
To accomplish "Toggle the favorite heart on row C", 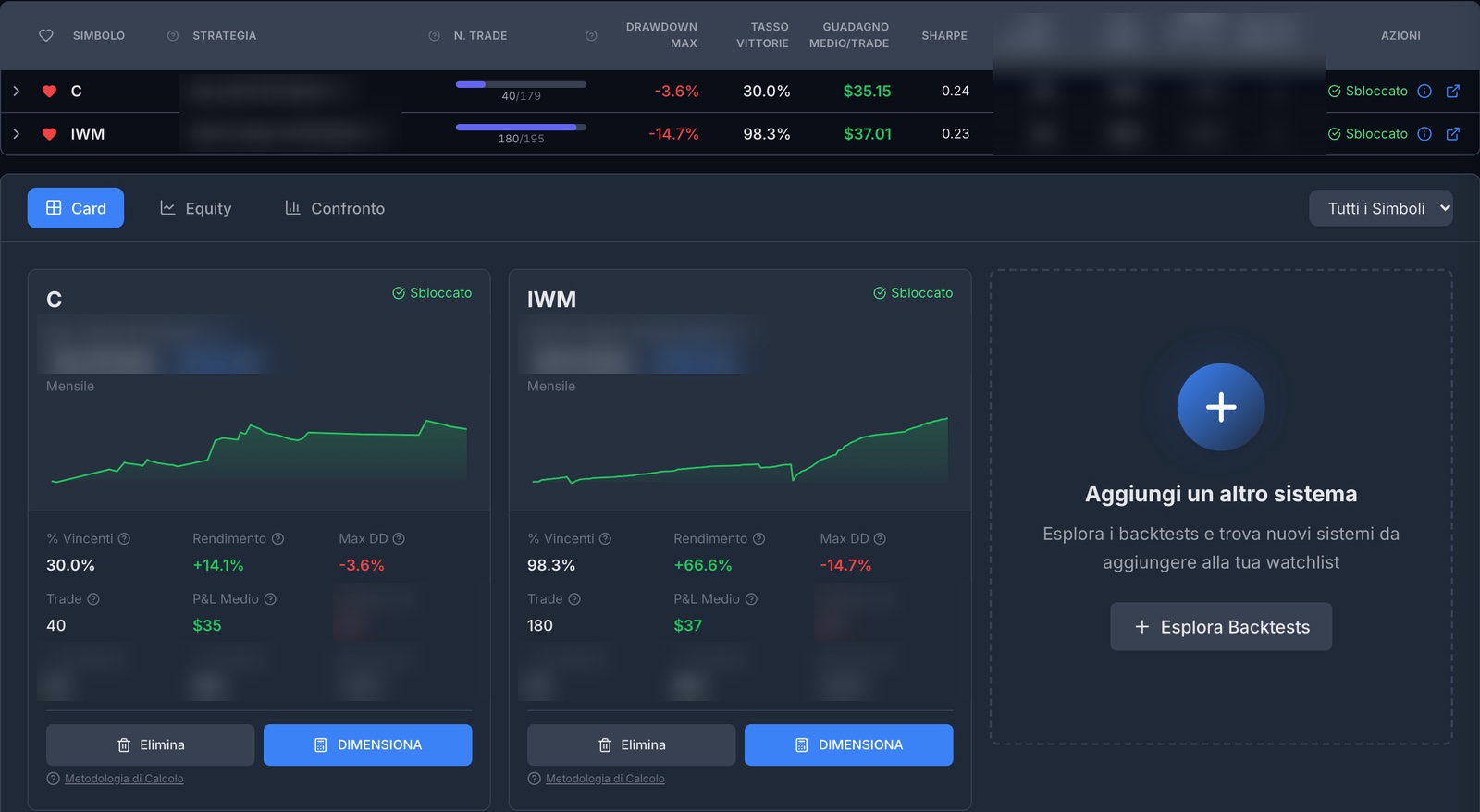I will click(50, 92).
